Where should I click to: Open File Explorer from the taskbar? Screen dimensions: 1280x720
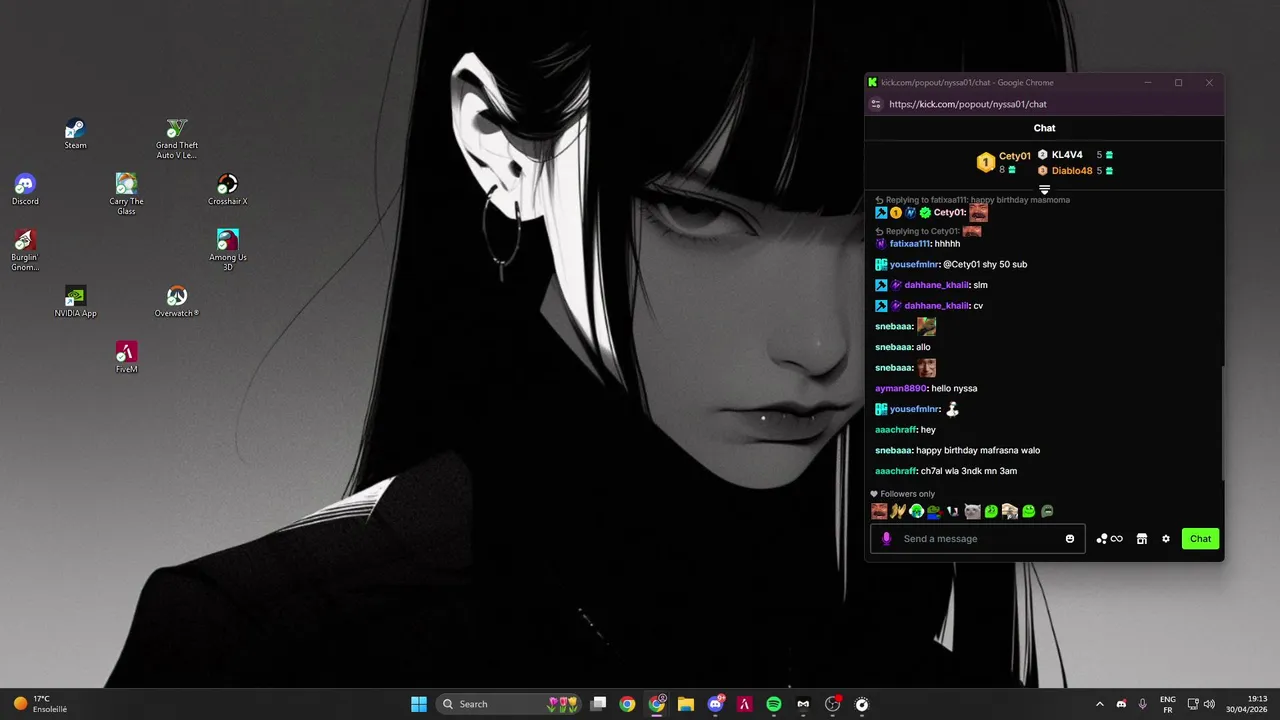tap(686, 704)
